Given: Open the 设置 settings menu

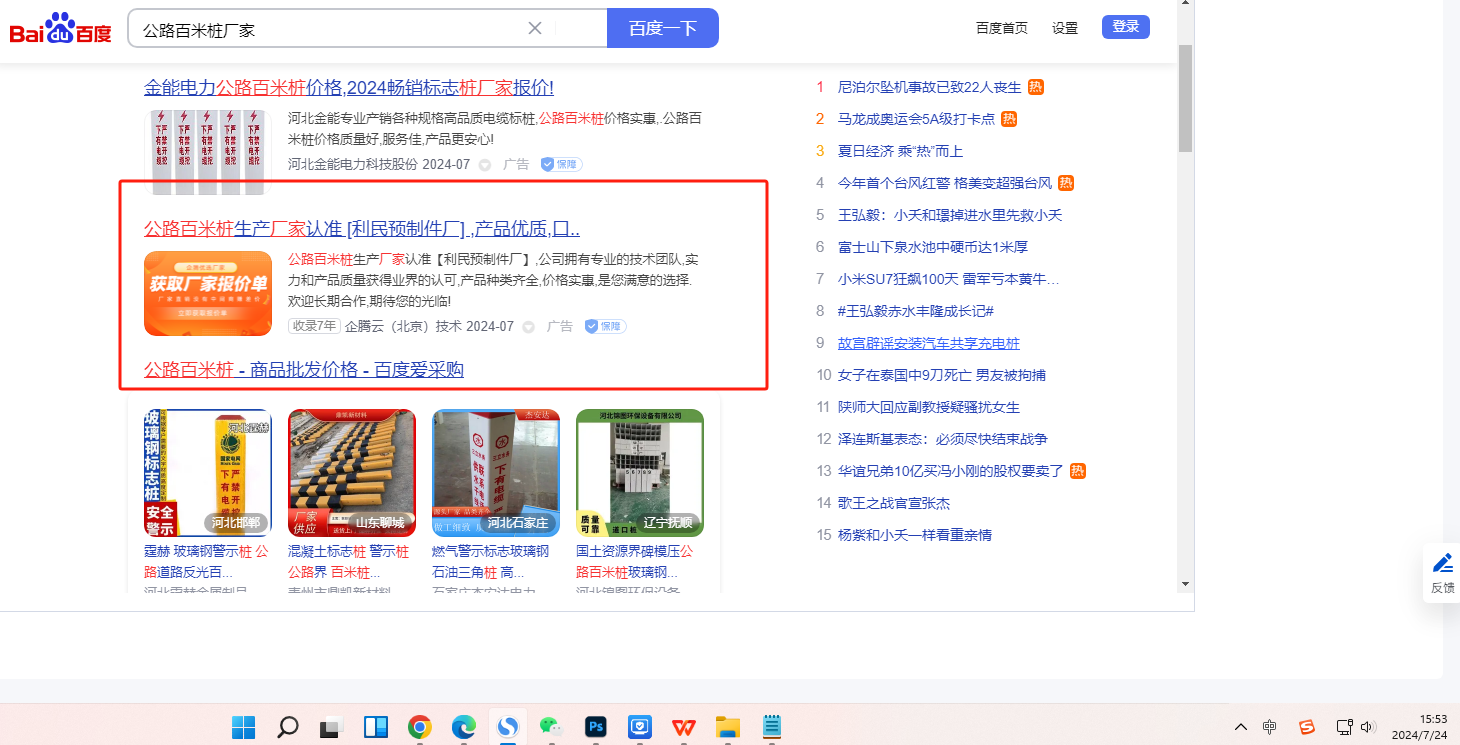Looking at the screenshot, I should 1064,28.
